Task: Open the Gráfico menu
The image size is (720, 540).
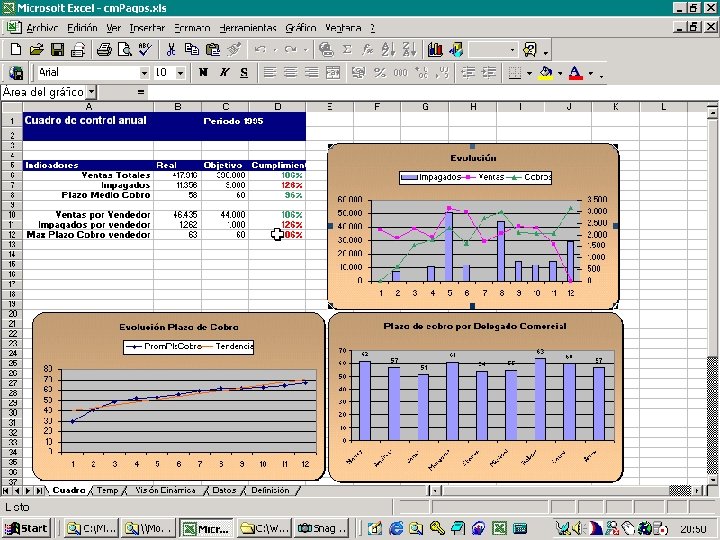Action: [x=301, y=28]
